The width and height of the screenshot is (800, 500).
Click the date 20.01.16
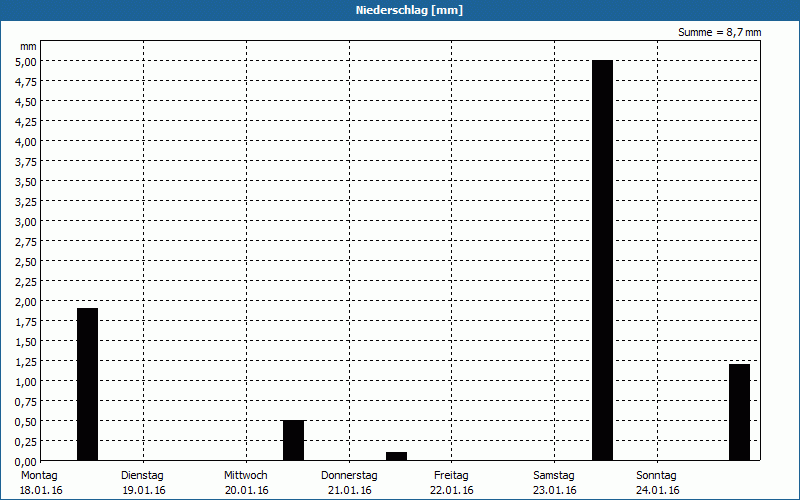click(x=246, y=490)
